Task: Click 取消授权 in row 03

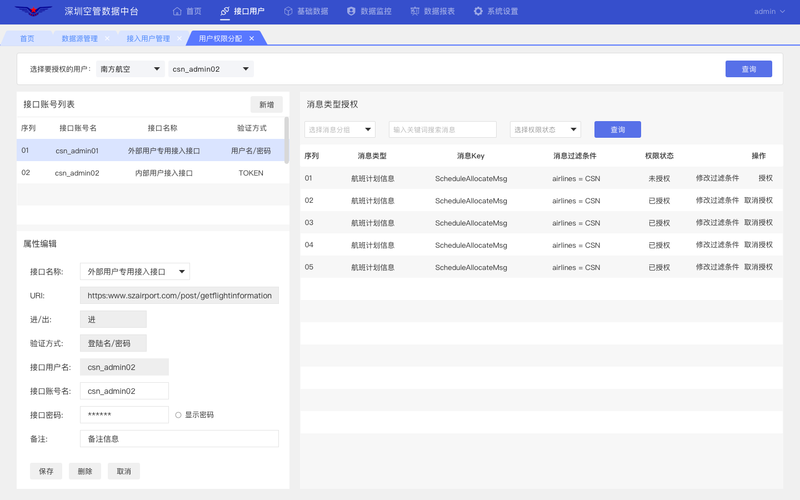Action: (758, 222)
